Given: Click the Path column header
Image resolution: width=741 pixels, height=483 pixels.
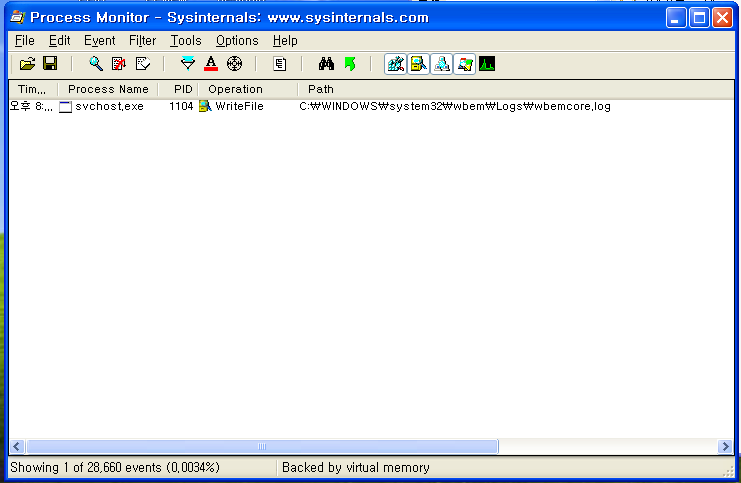Looking at the screenshot, I should [516, 89].
